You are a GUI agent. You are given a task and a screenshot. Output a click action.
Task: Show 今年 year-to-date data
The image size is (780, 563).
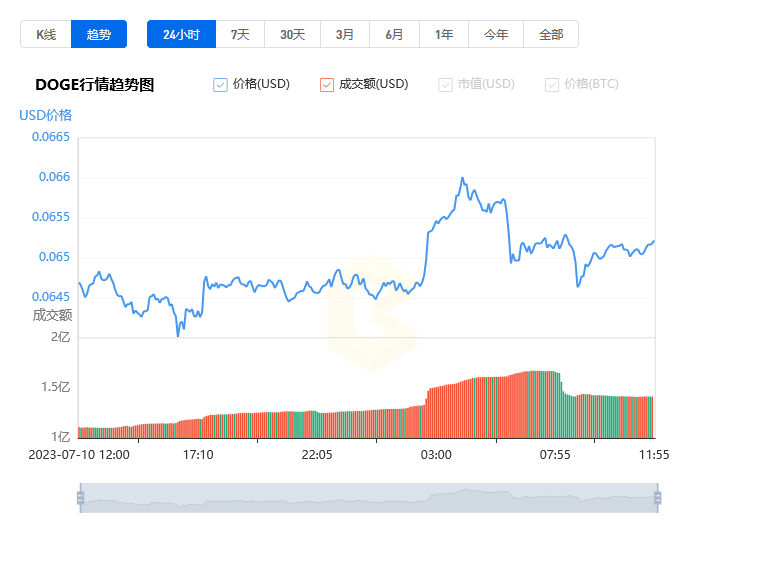496,34
